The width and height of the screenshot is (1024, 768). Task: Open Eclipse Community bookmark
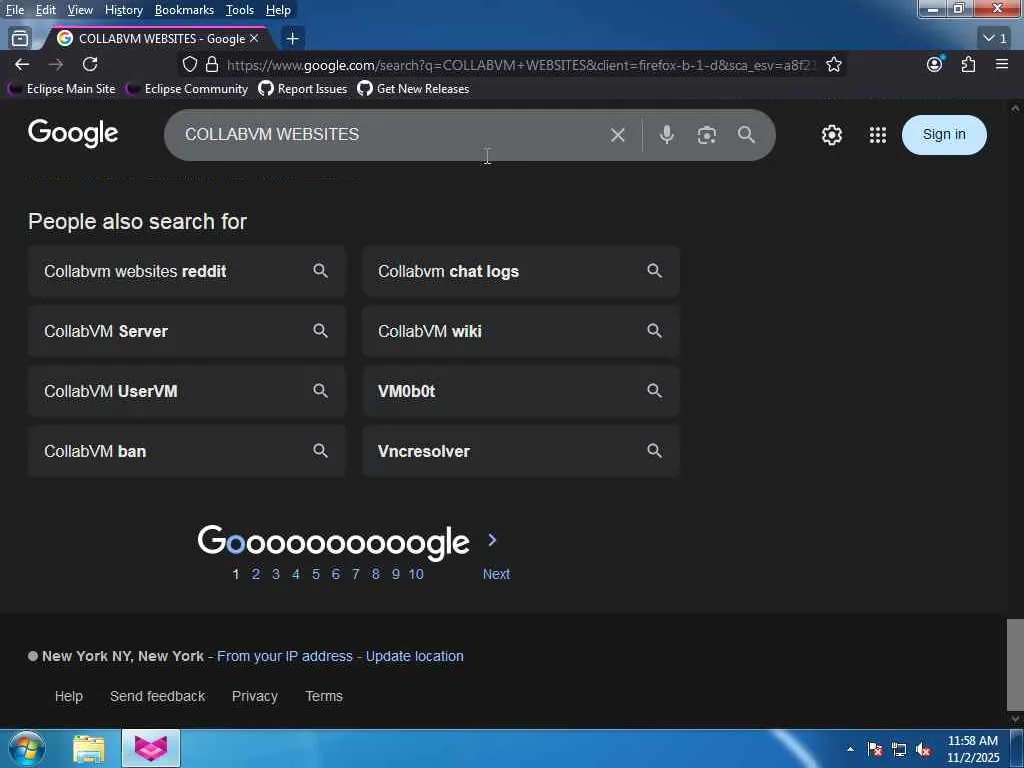click(187, 89)
